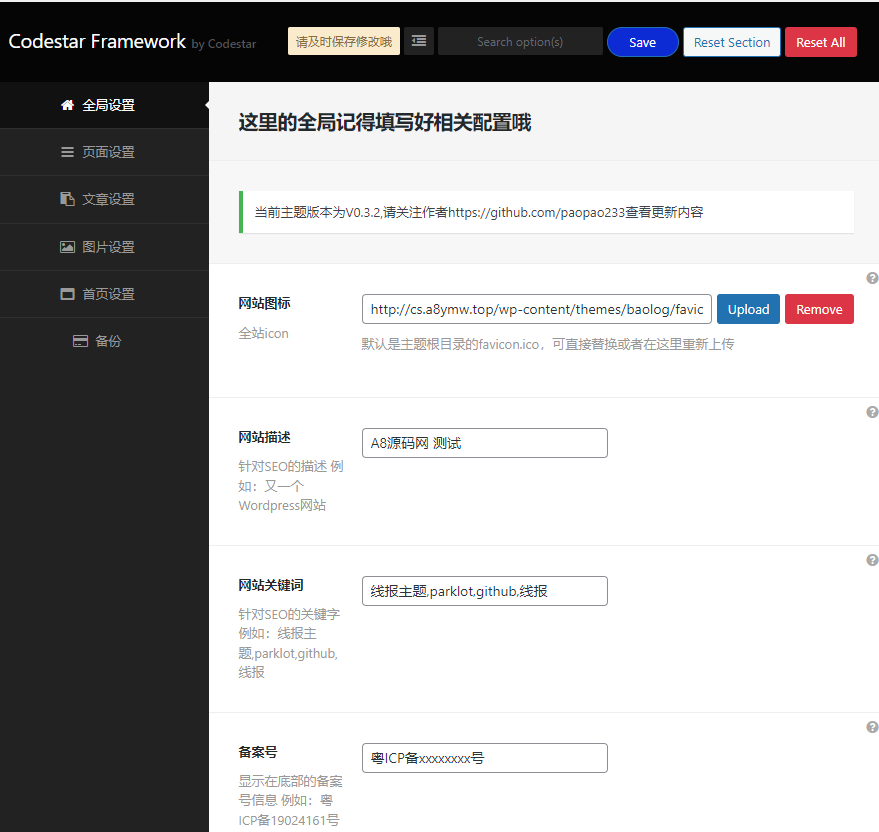Click the help icon for 备案号
The height and width of the screenshot is (832, 879).
pos(872,727)
